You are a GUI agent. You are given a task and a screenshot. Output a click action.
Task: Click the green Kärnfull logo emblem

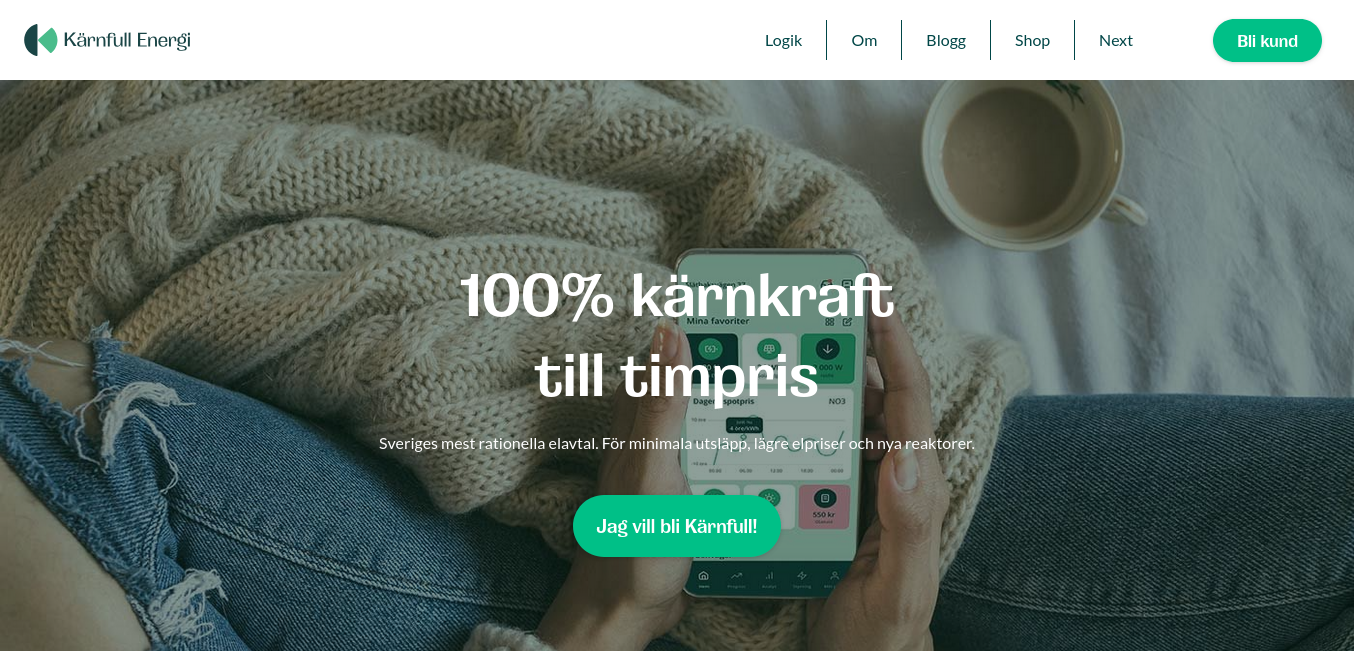(x=41, y=40)
